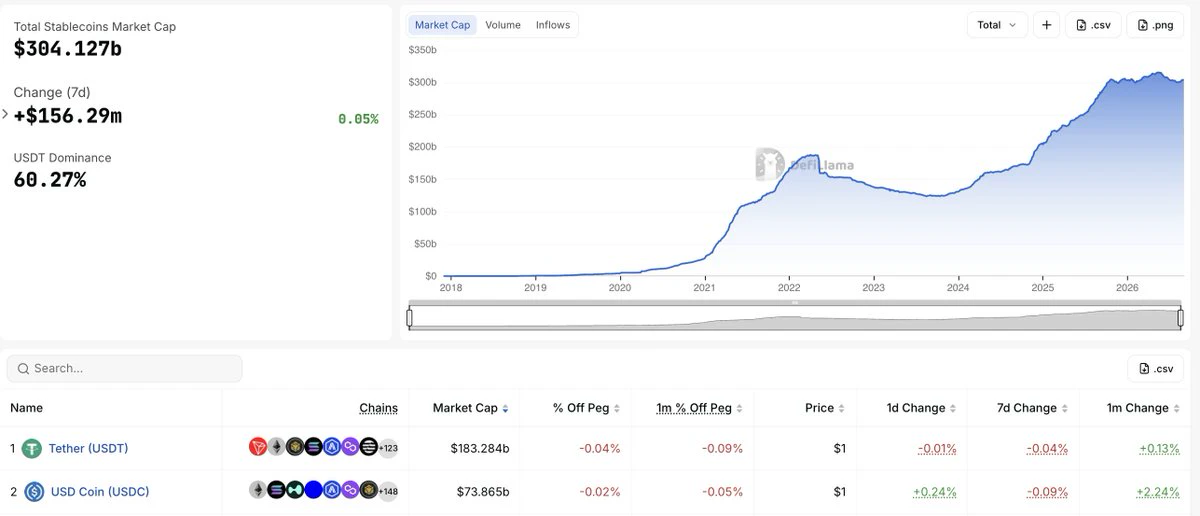Click USDC 1m change +2.24%
This screenshot has width=1200, height=516.
[x=1158, y=492]
